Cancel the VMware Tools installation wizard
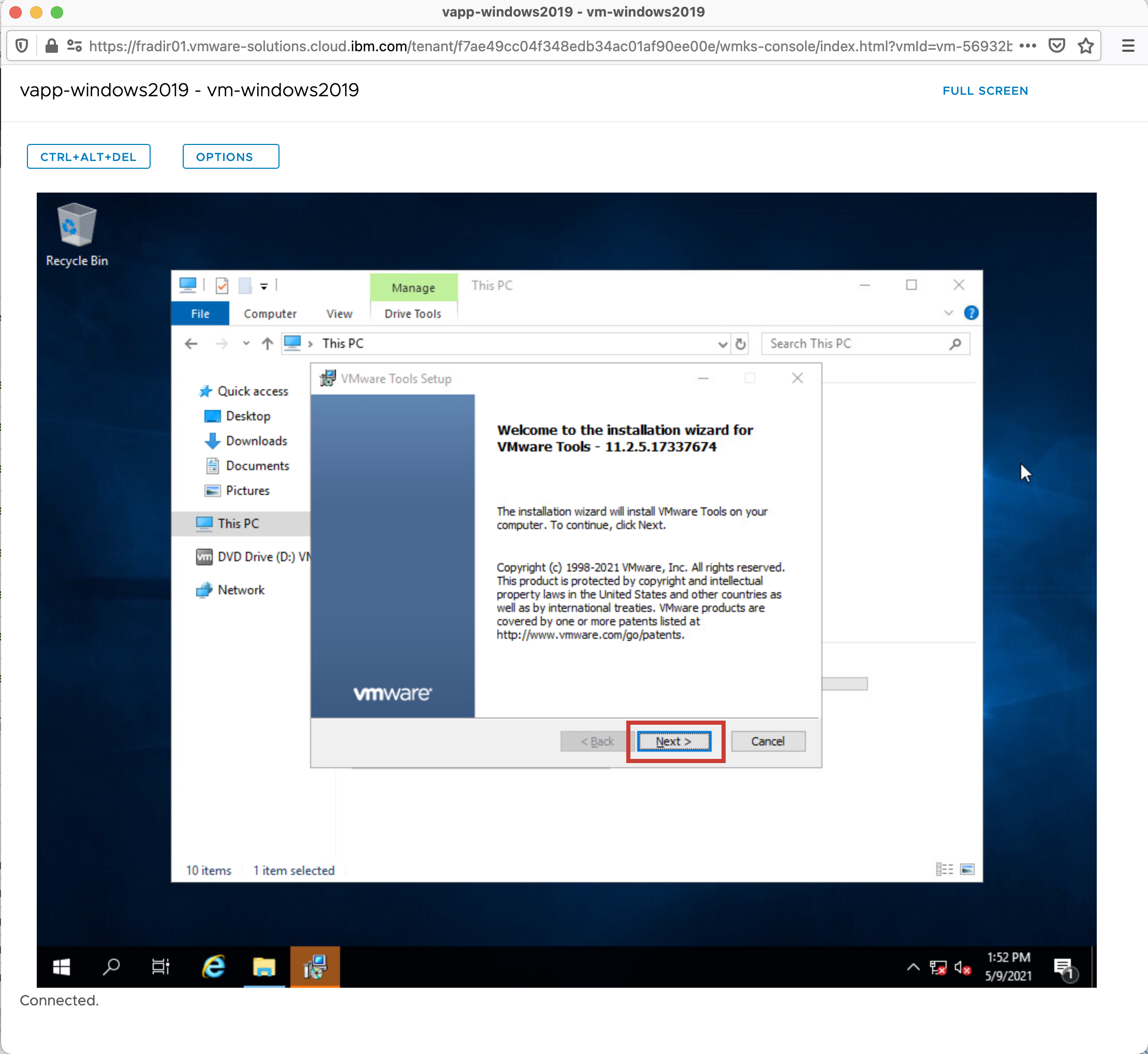The width and height of the screenshot is (1148, 1054). (768, 741)
